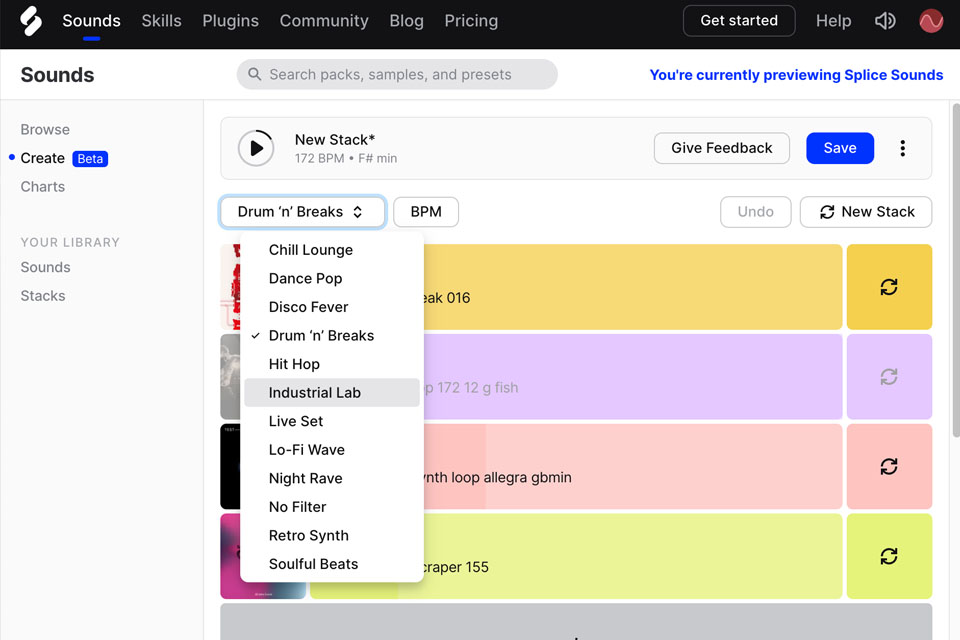
Task: Open Create Beta in the sidebar
Action: point(64,159)
